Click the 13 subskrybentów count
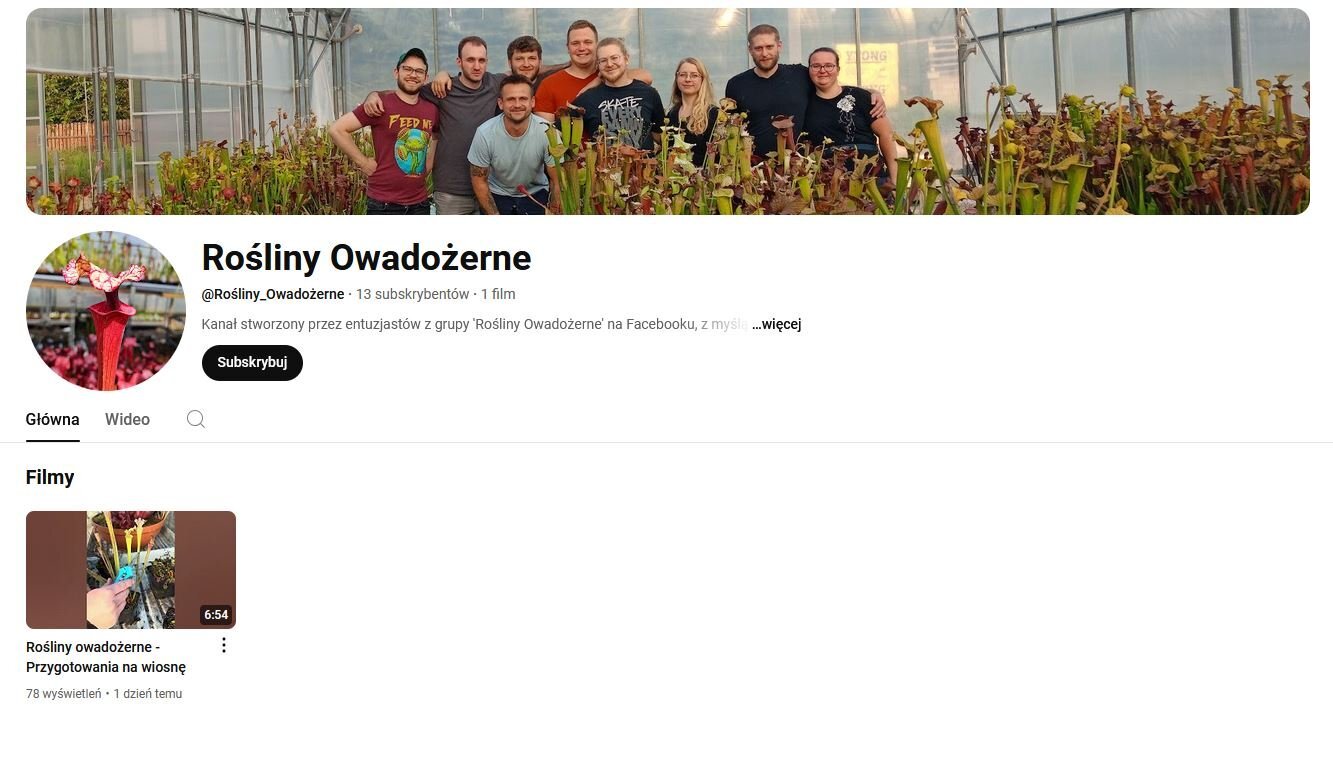Viewport: 1333px width, 761px height. click(x=412, y=294)
